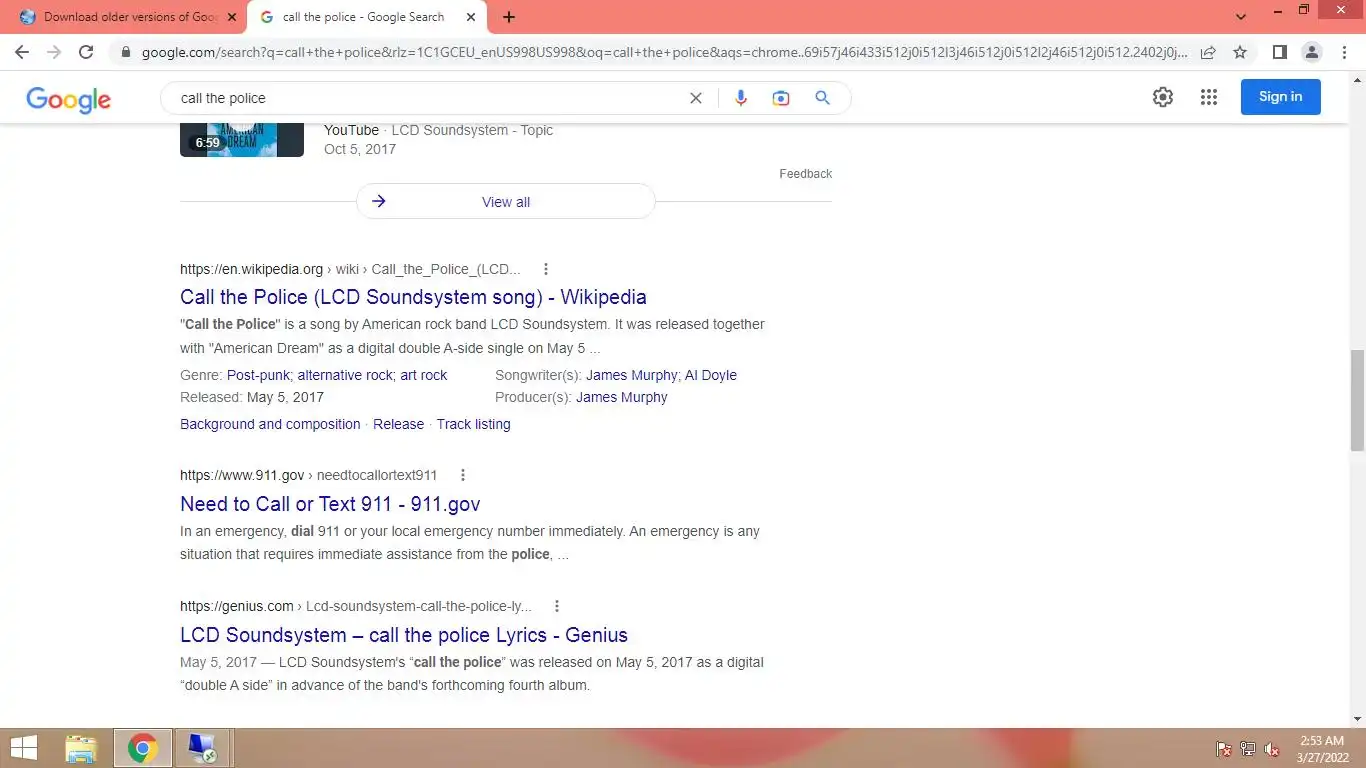Click the site lock padlock icon
Viewport: 1366px width, 768px height.
[x=125, y=52]
